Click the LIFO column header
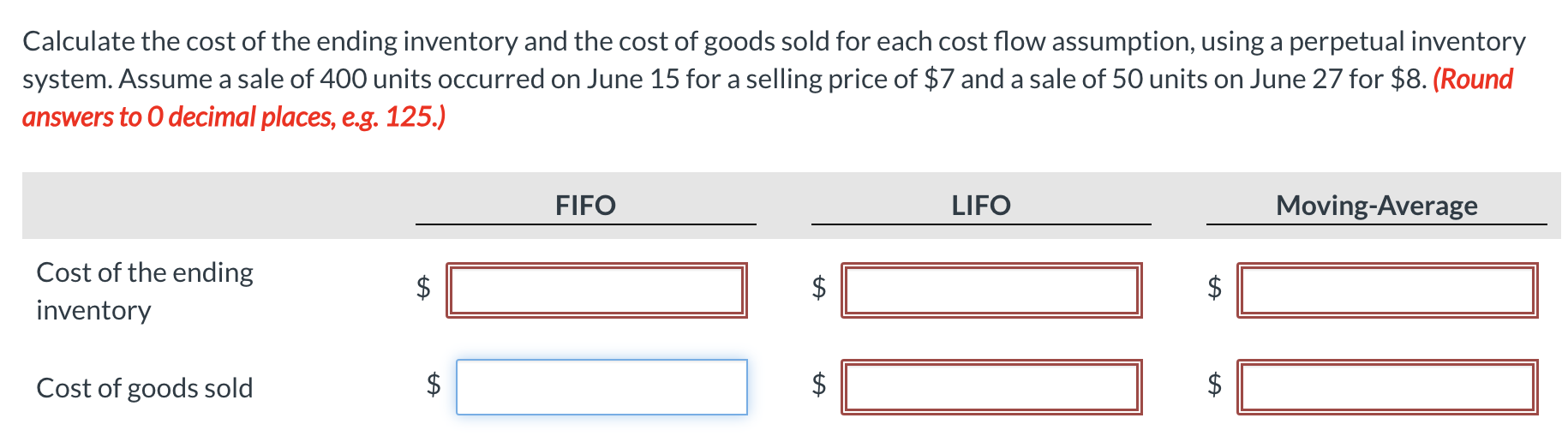This screenshot has height=442, width=1568. [981, 206]
